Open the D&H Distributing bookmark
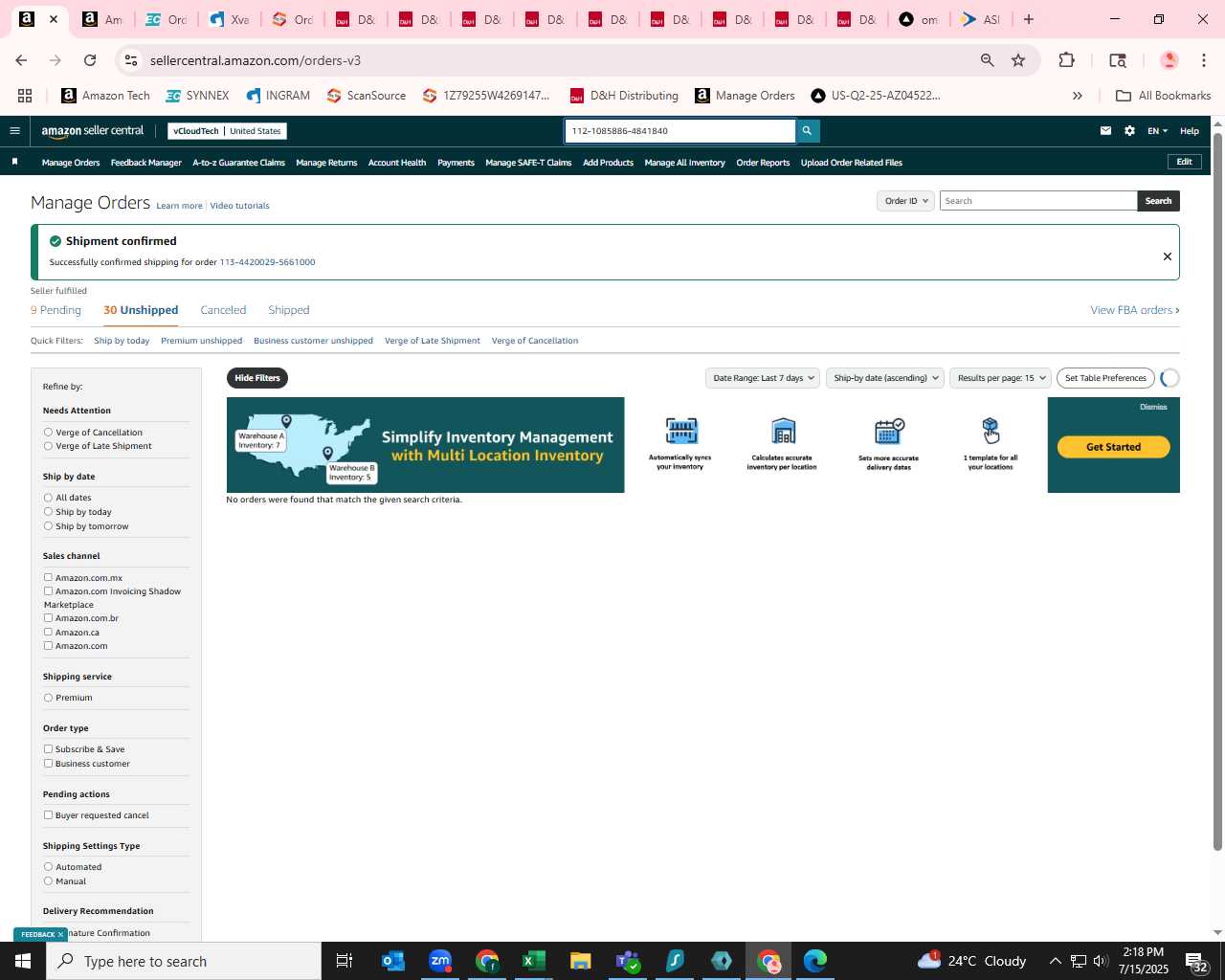The image size is (1225, 980). [624, 96]
